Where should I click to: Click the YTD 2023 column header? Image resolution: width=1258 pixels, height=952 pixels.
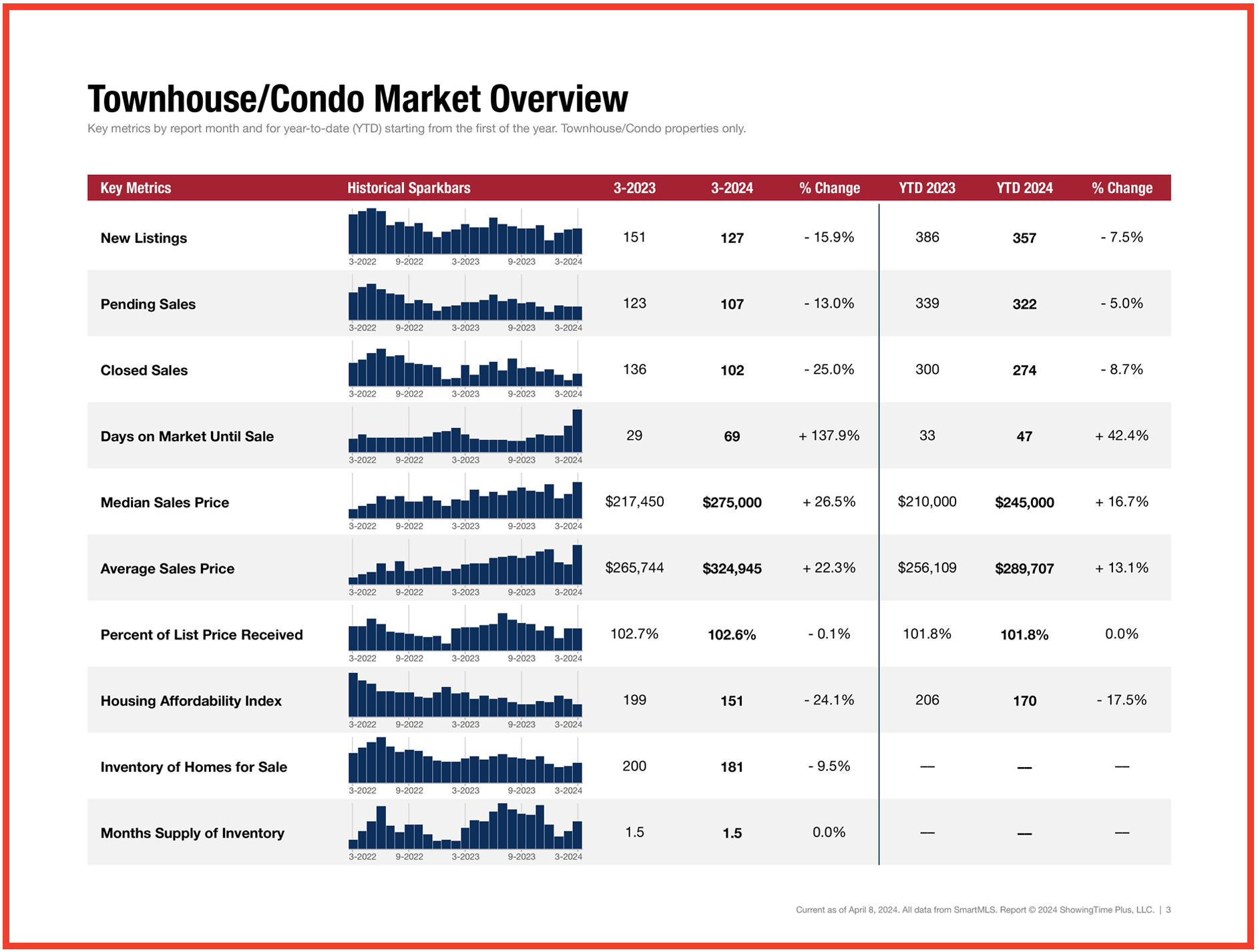(x=927, y=188)
